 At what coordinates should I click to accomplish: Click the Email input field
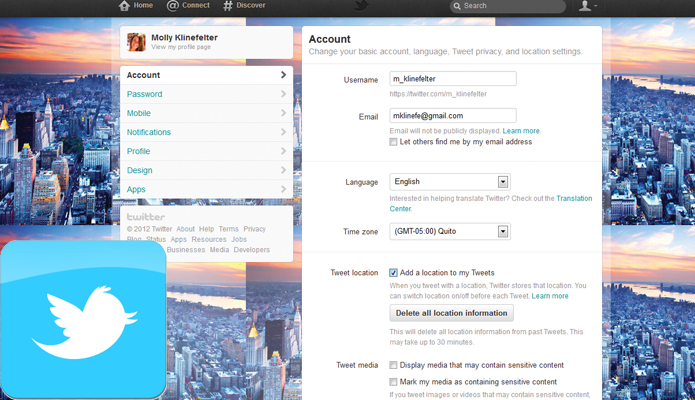453,116
